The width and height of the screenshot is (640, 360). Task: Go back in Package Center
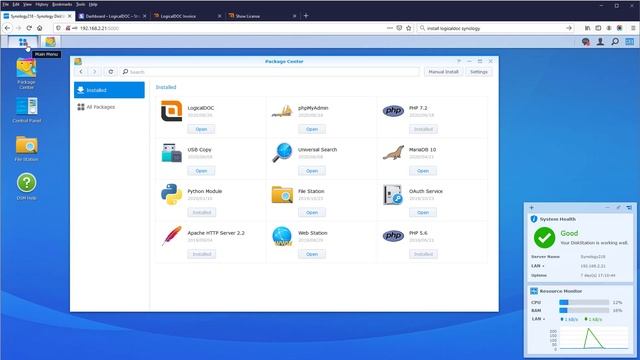pos(81,72)
